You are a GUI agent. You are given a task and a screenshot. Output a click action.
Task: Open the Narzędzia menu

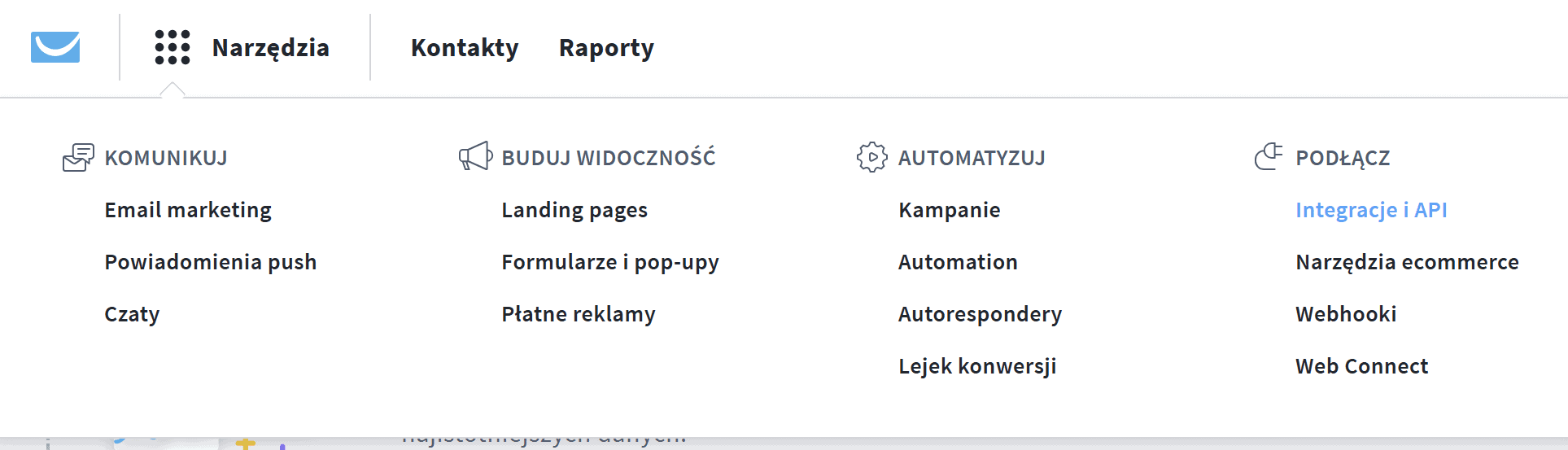coord(271,48)
